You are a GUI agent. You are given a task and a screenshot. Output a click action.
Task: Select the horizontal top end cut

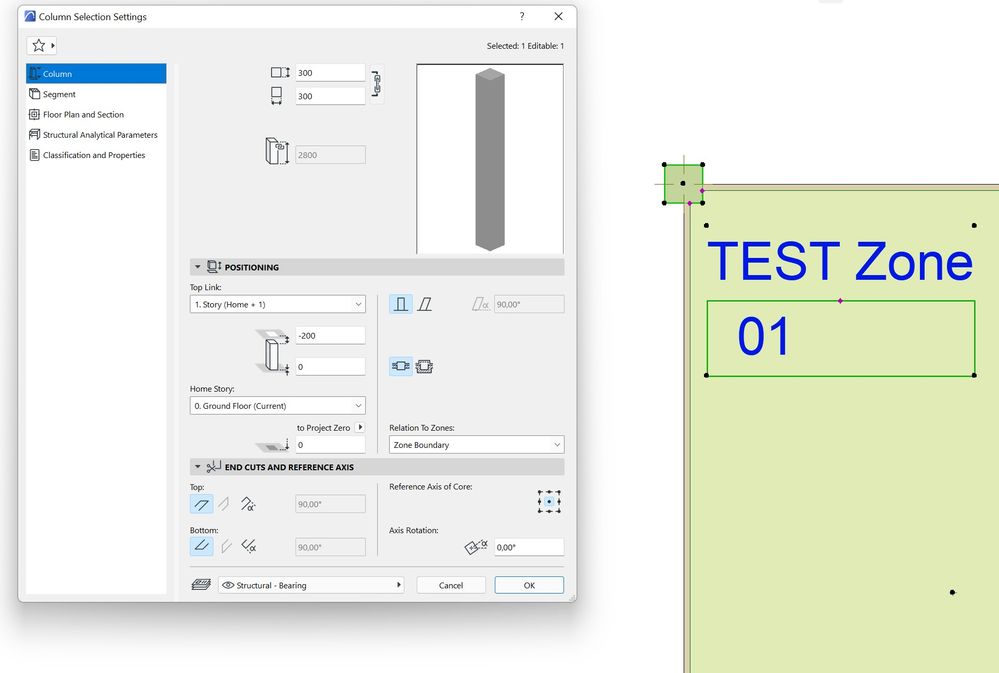coord(201,504)
